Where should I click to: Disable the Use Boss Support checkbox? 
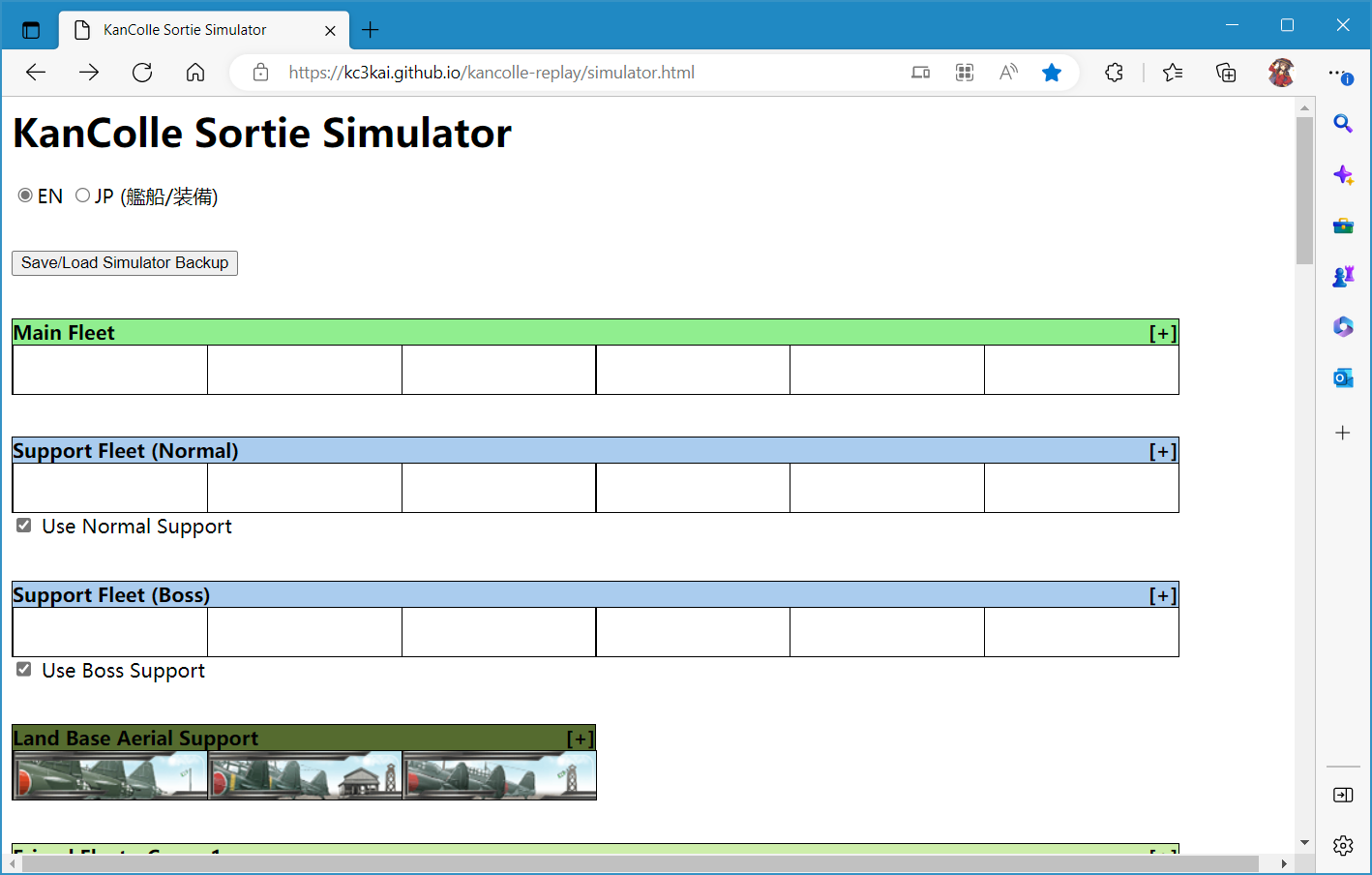point(24,670)
